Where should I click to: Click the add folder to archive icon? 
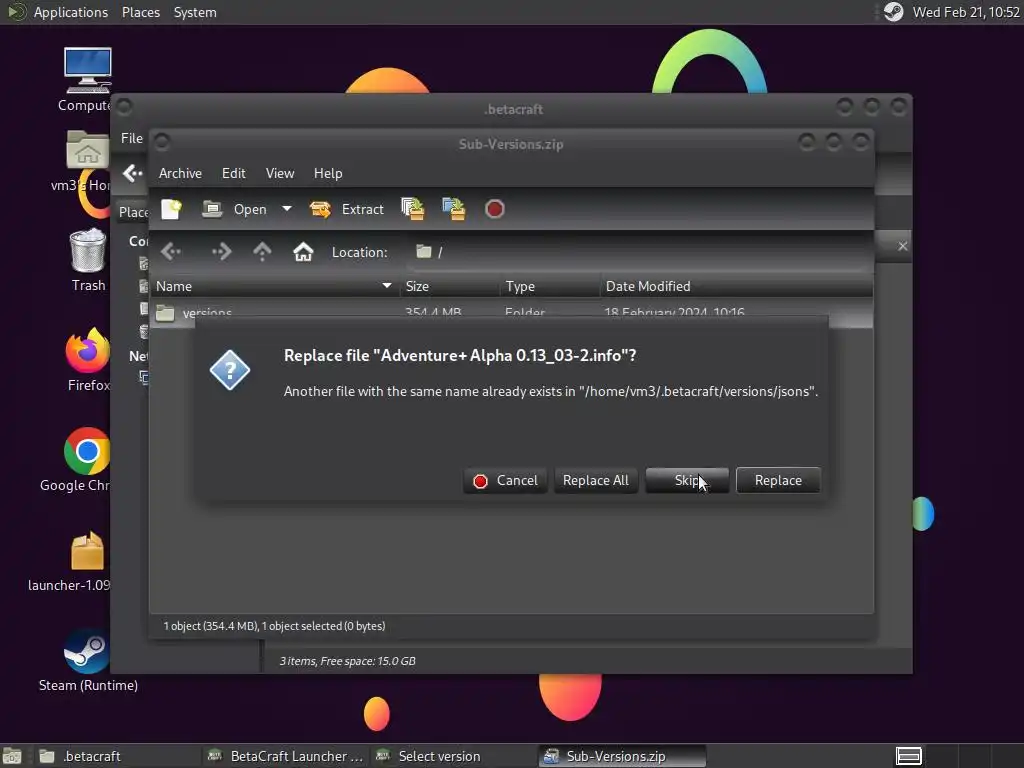[x=454, y=209]
